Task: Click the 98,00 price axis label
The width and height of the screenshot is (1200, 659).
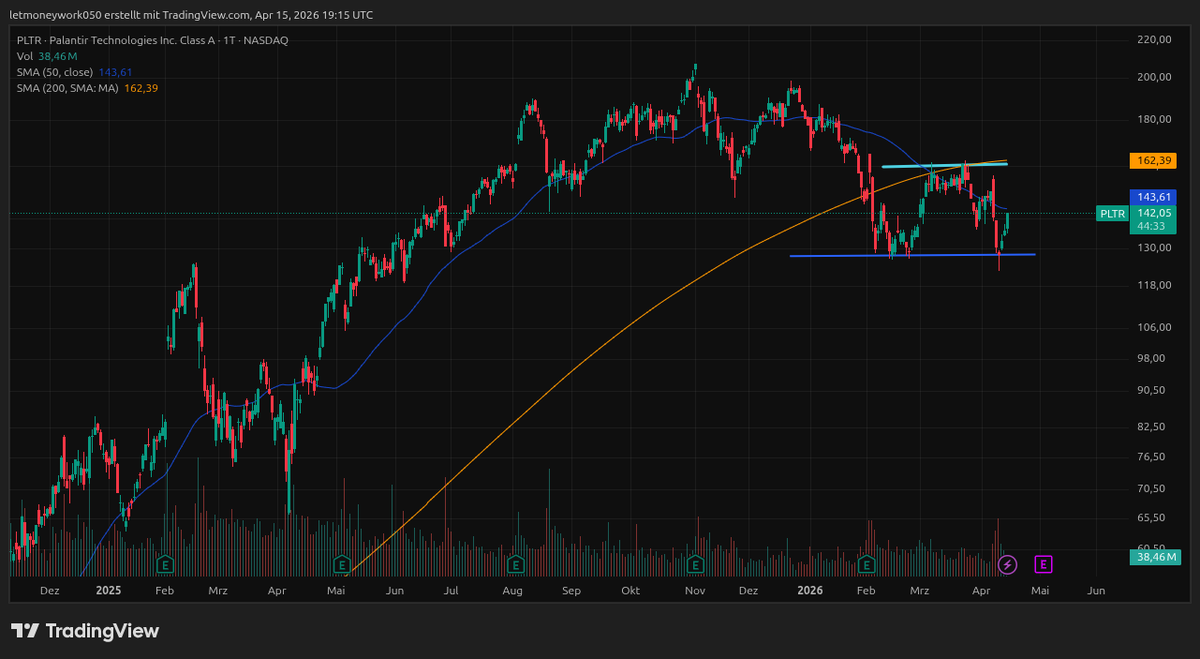Action: 1153,359
